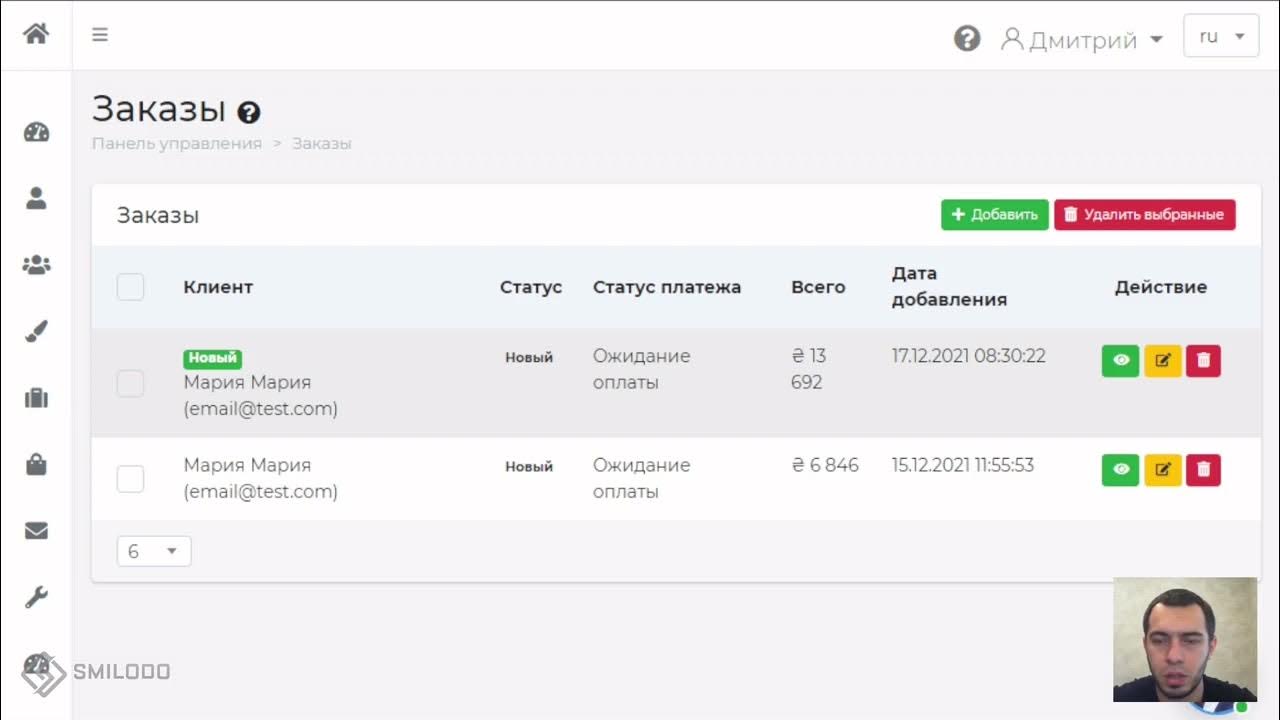Open the ru language dropdown

[1220, 36]
